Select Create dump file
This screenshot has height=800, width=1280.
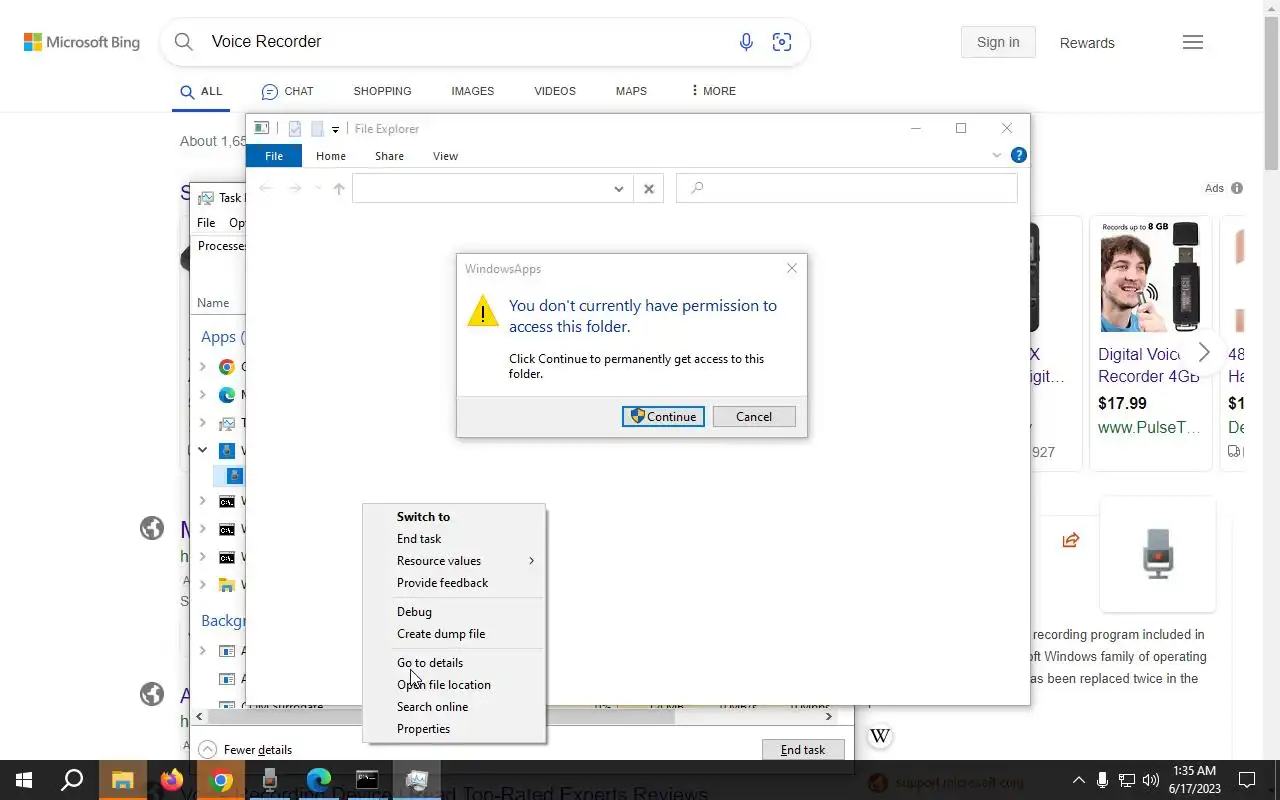click(x=441, y=634)
